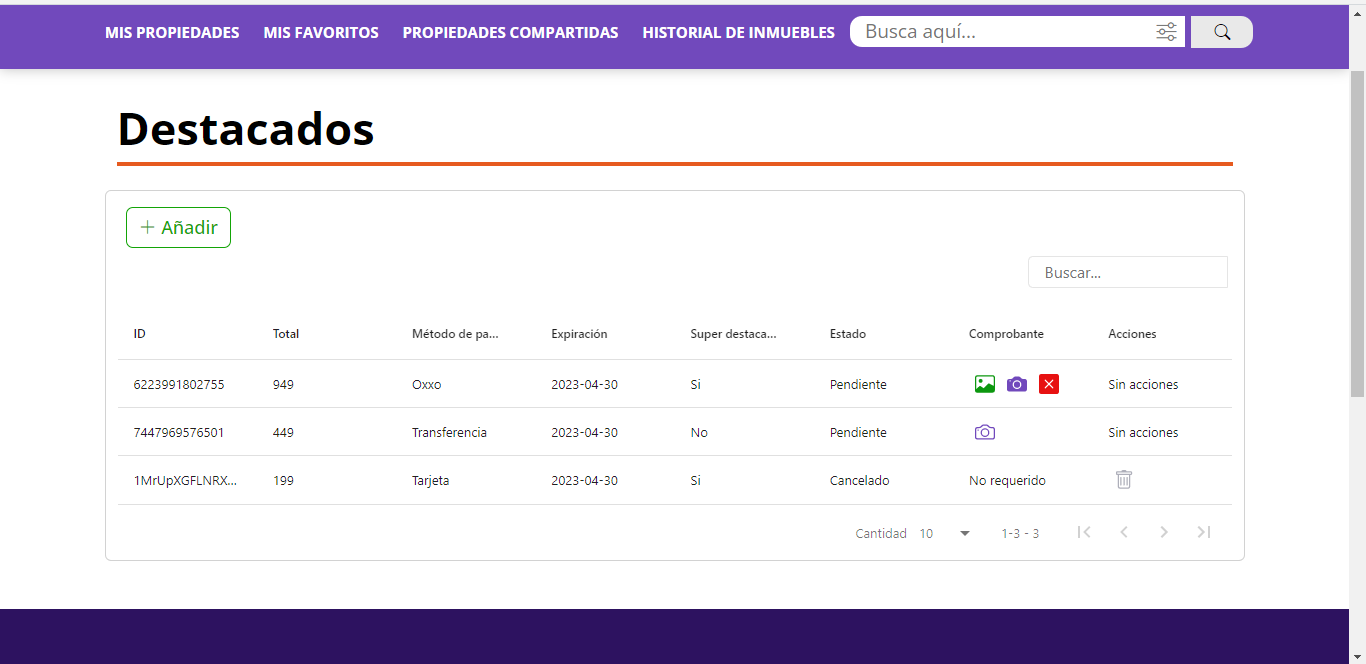Click the red X icon in Comprobante column
This screenshot has height=664, width=1366.
[x=1048, y=384]
